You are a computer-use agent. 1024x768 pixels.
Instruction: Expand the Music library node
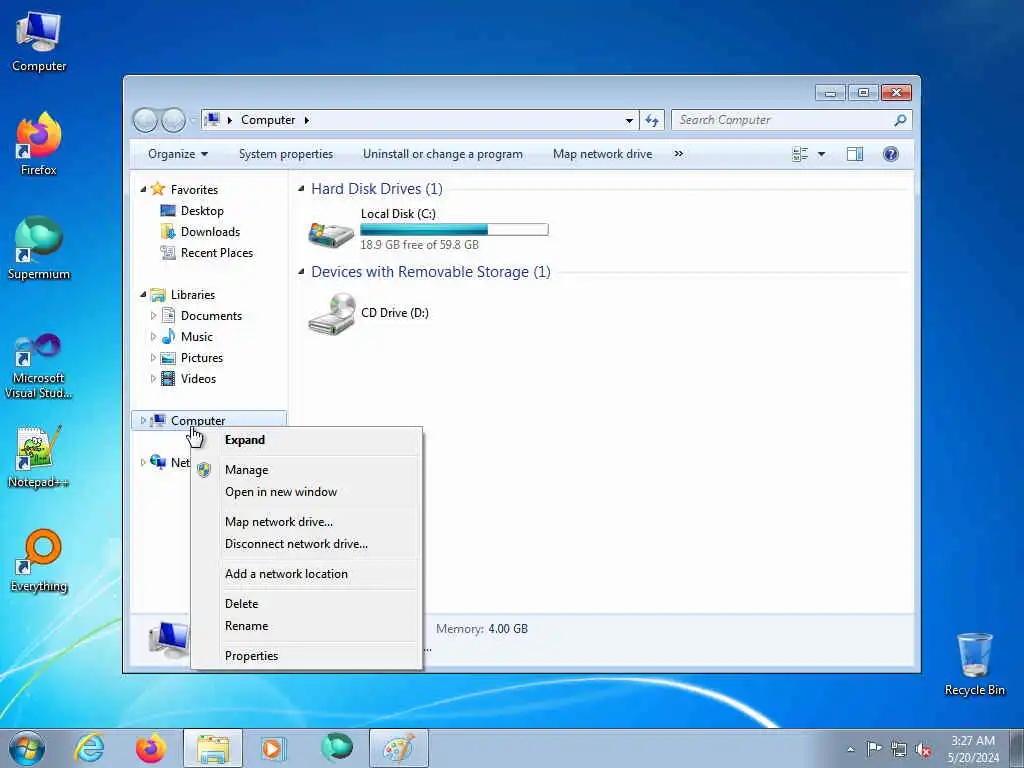tap(153, 337)
